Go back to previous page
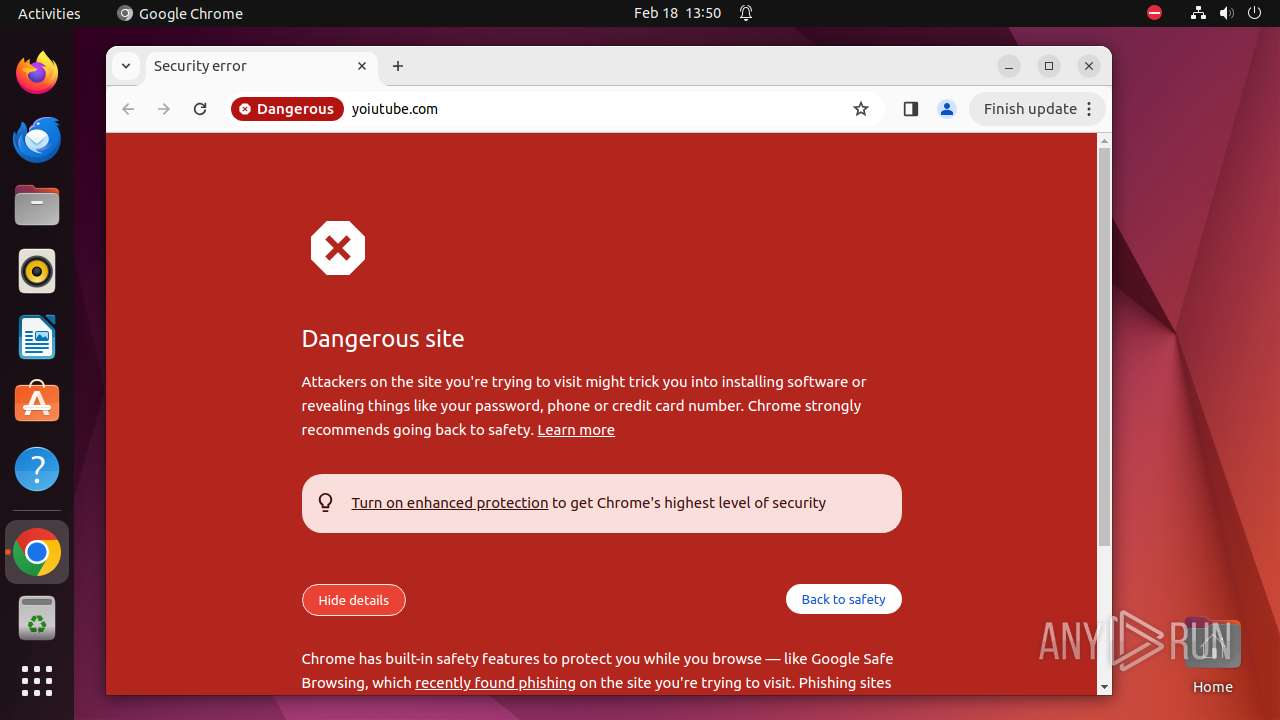Image resolution: width=1280 pixels, height=720 pixels. click(x=128, y=109)
